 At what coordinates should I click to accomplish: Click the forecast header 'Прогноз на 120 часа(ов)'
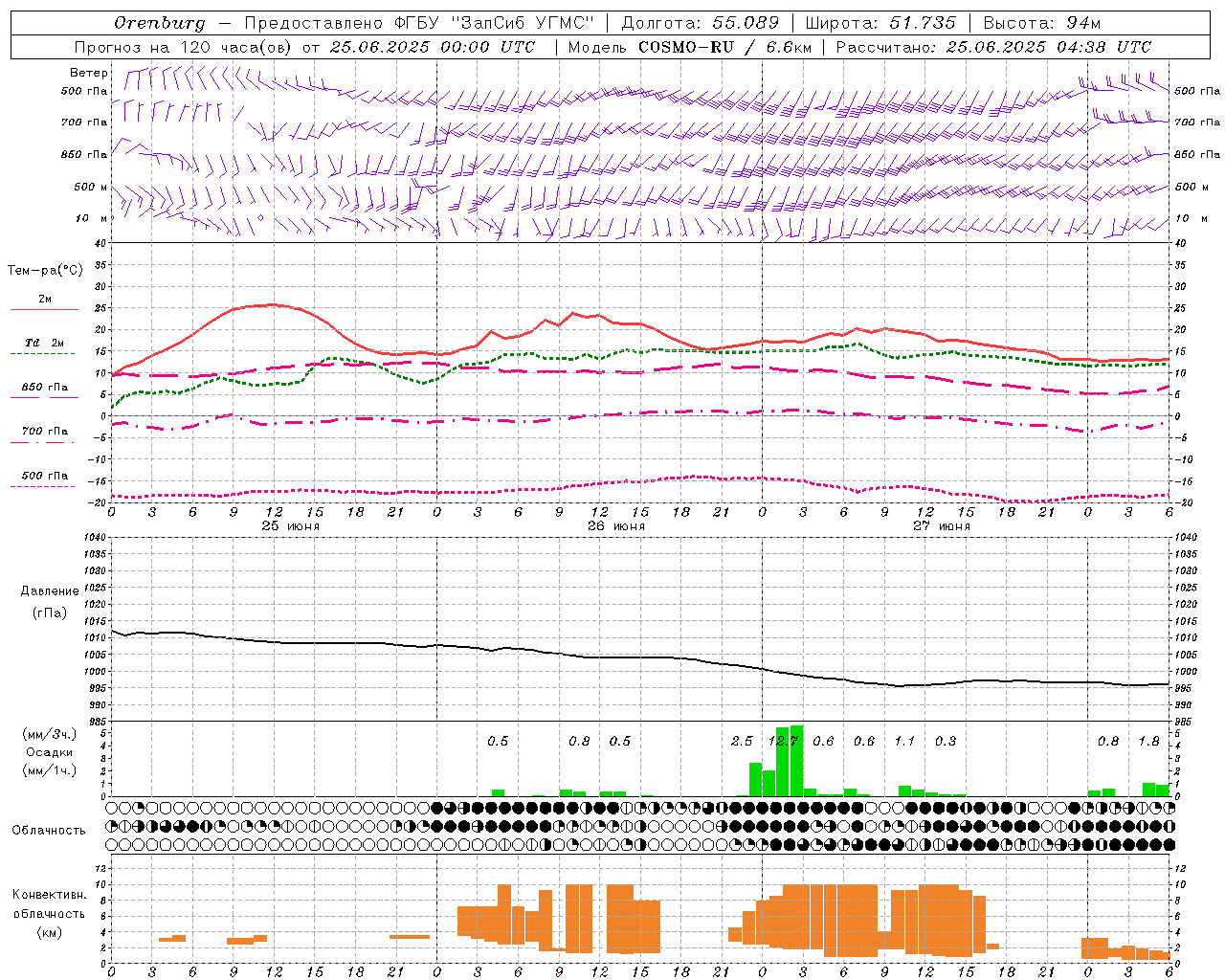pos(184,47)
